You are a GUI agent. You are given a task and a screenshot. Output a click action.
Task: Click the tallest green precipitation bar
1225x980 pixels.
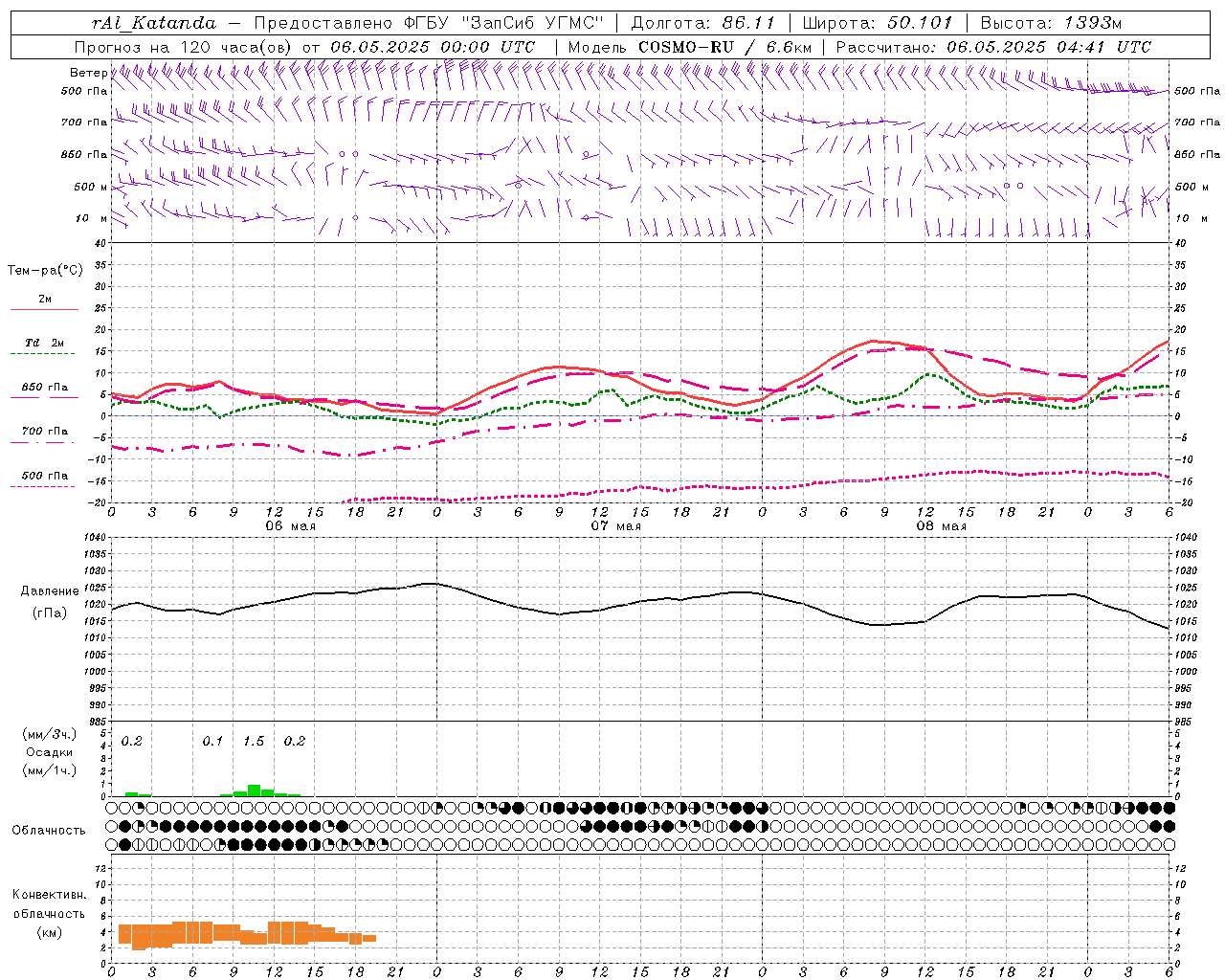click(254, 791)
